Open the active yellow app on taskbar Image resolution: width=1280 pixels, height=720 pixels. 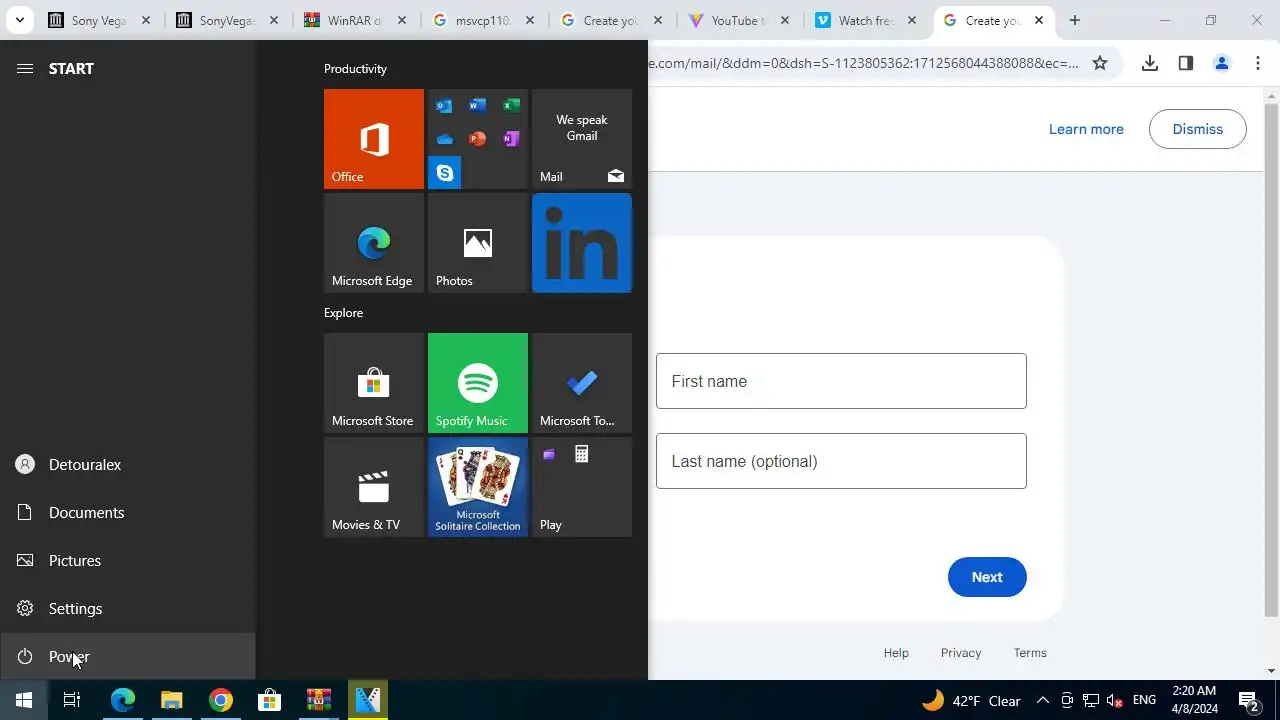pyautogui.click(x=368, y=700)
